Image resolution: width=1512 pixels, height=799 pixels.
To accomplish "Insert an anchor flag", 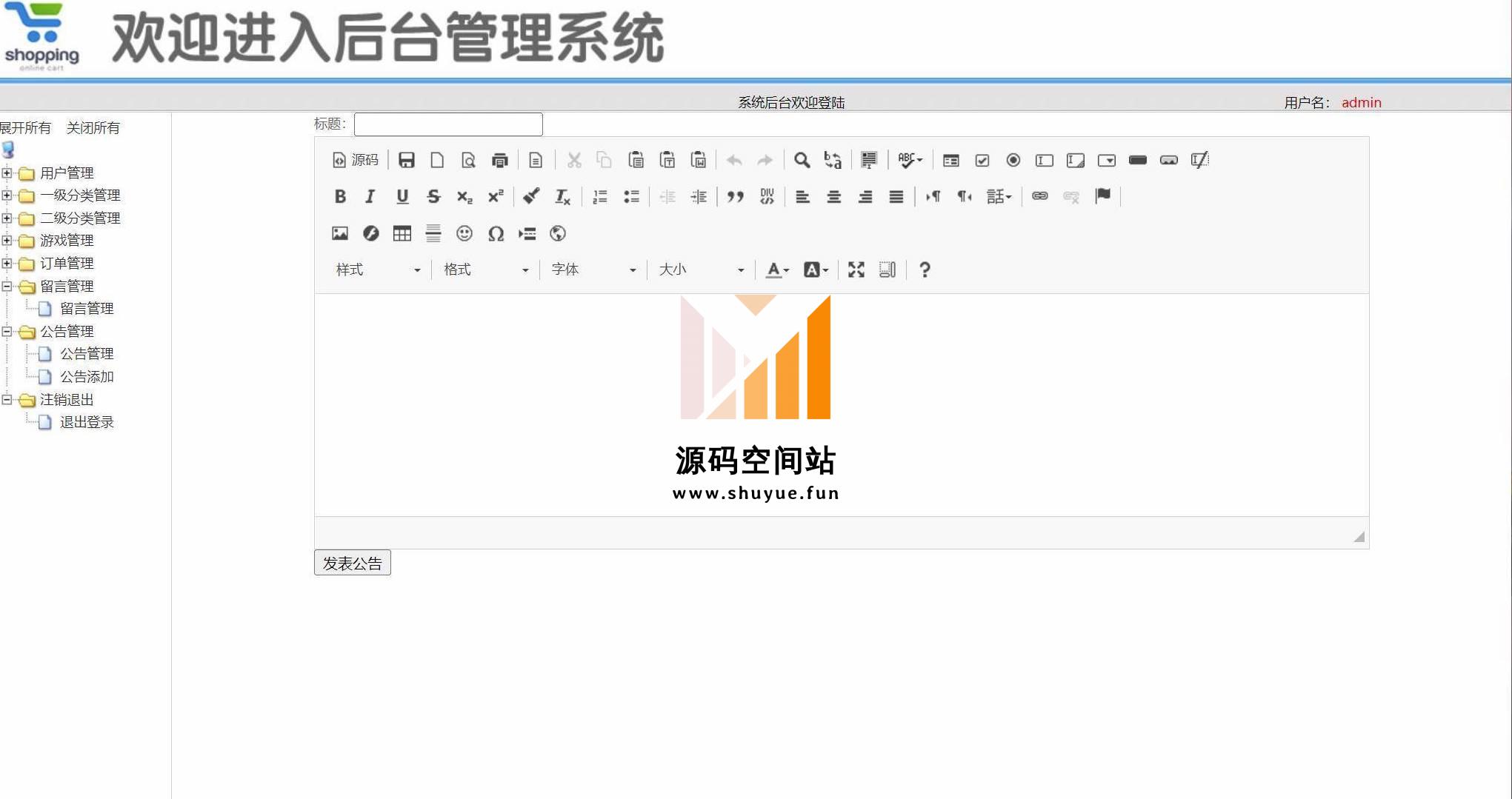I will 1103,196.
